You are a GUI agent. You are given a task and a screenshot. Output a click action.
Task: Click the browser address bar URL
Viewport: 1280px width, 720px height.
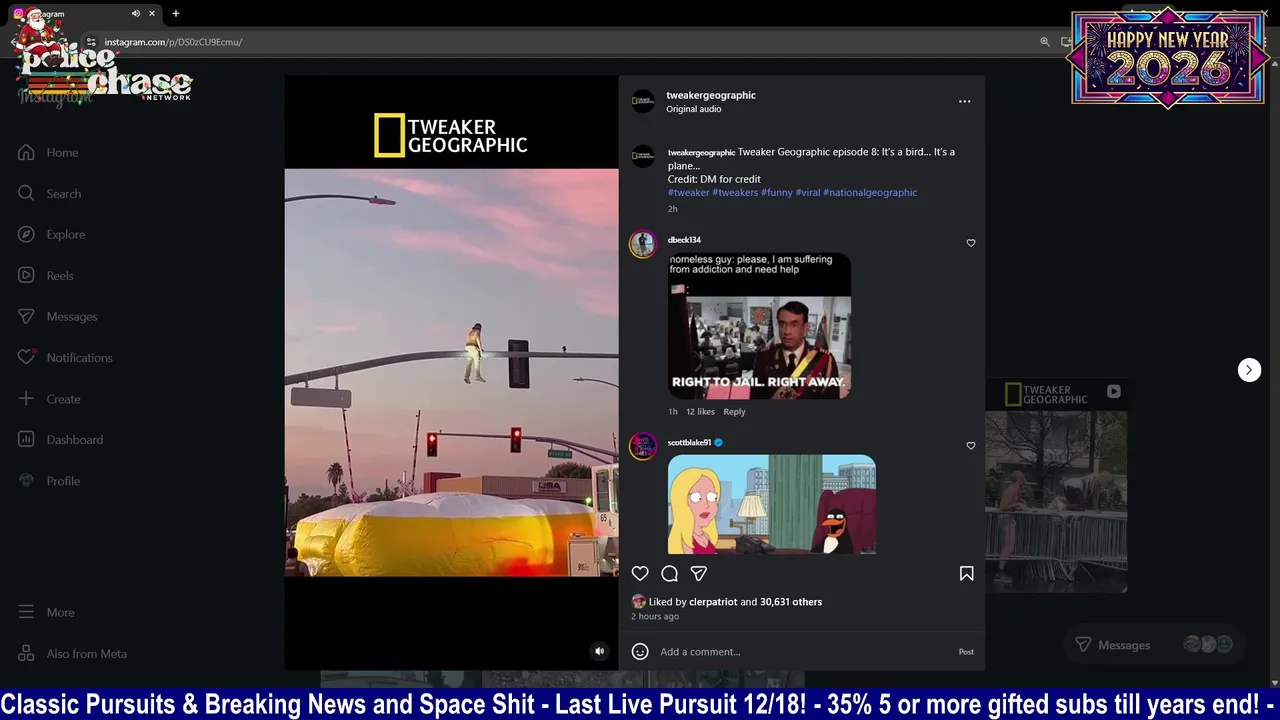pyautogui.click(x=173, y=42)
